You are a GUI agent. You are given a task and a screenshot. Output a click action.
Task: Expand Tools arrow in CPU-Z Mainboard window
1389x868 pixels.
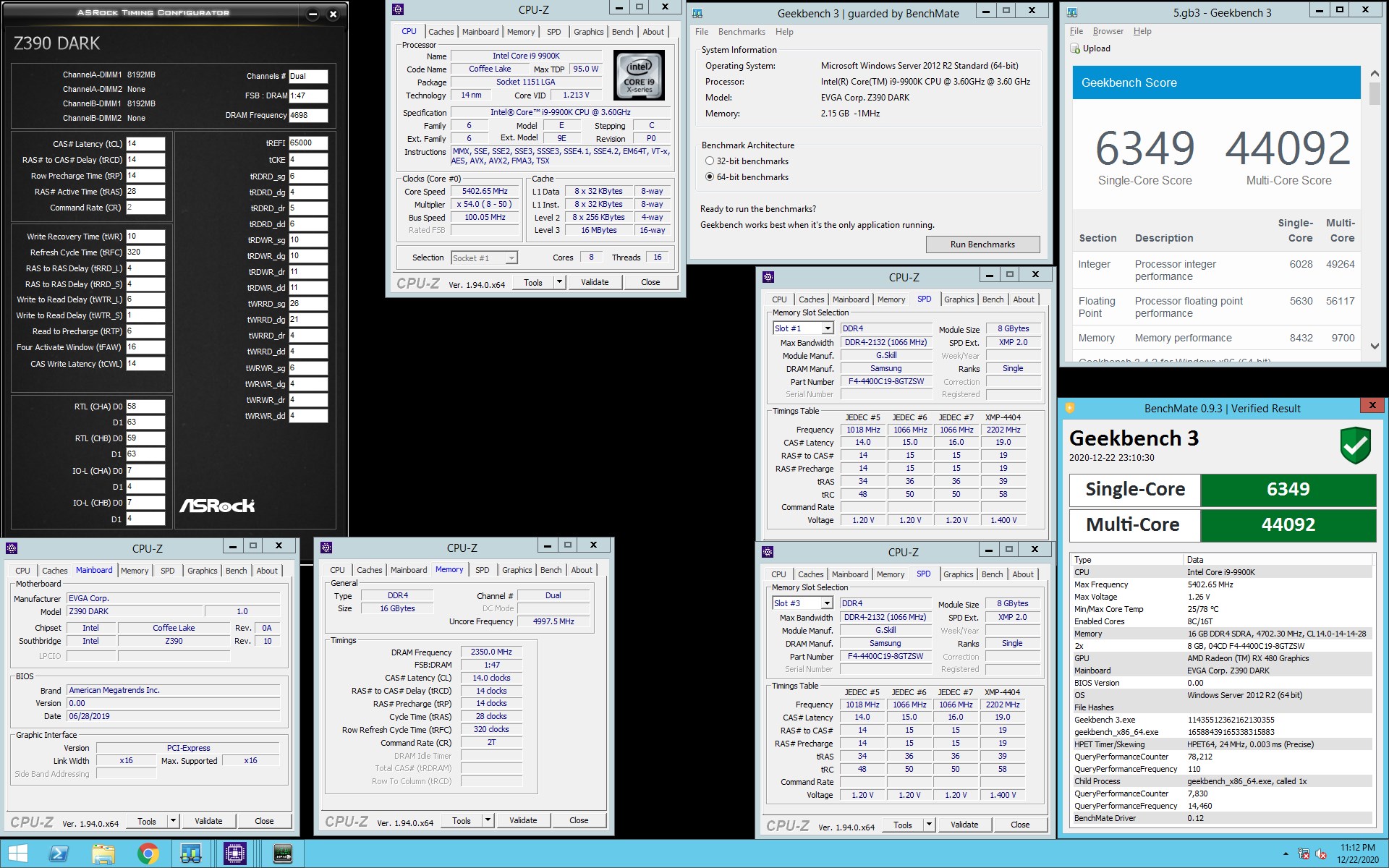[173, 821]
